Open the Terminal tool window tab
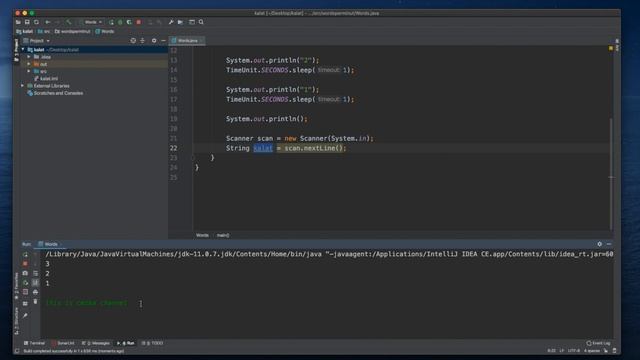 click(35, 343)
